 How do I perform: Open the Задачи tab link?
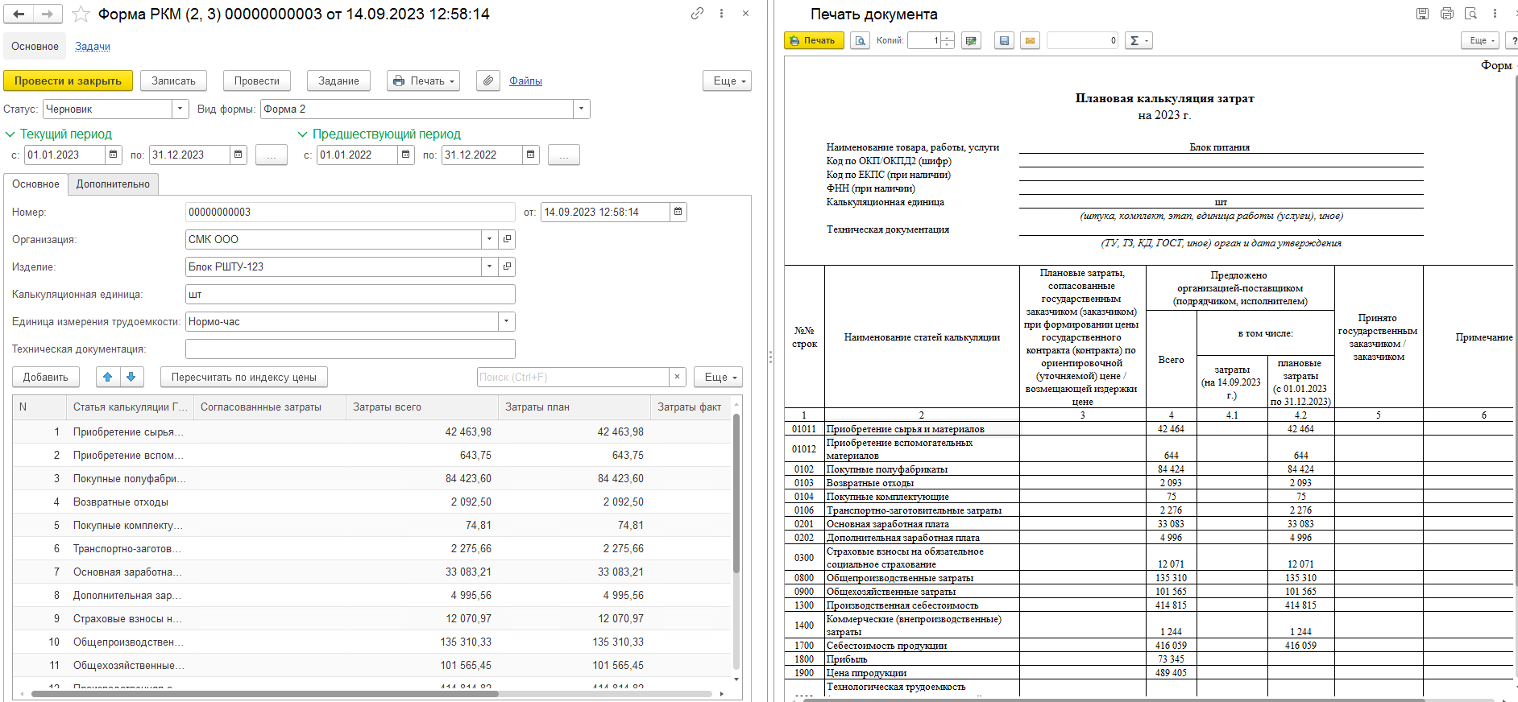click(92, 46)
